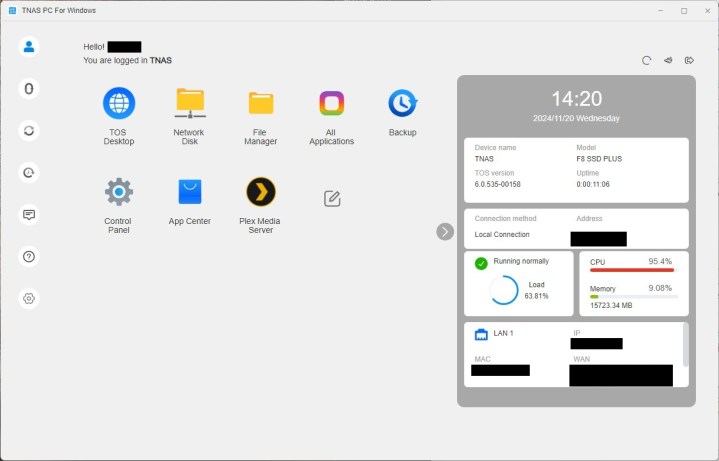Open the Backup app
This screenshot has height=461, width=719.
402,103
